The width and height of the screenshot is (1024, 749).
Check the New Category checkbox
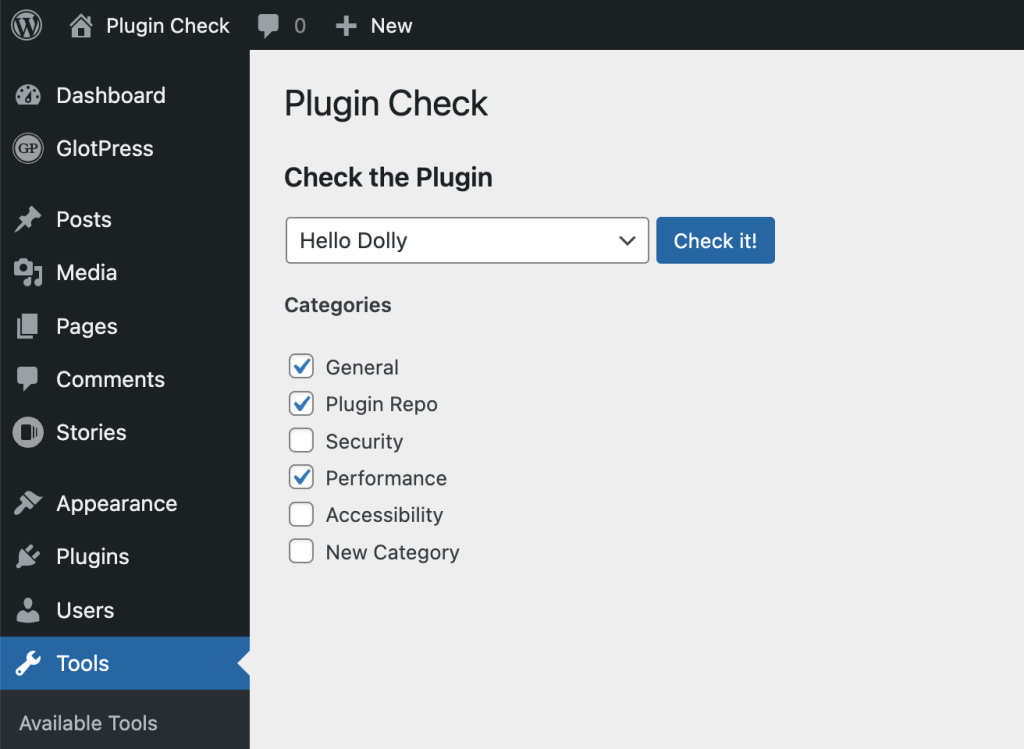(x=301, y=550)
